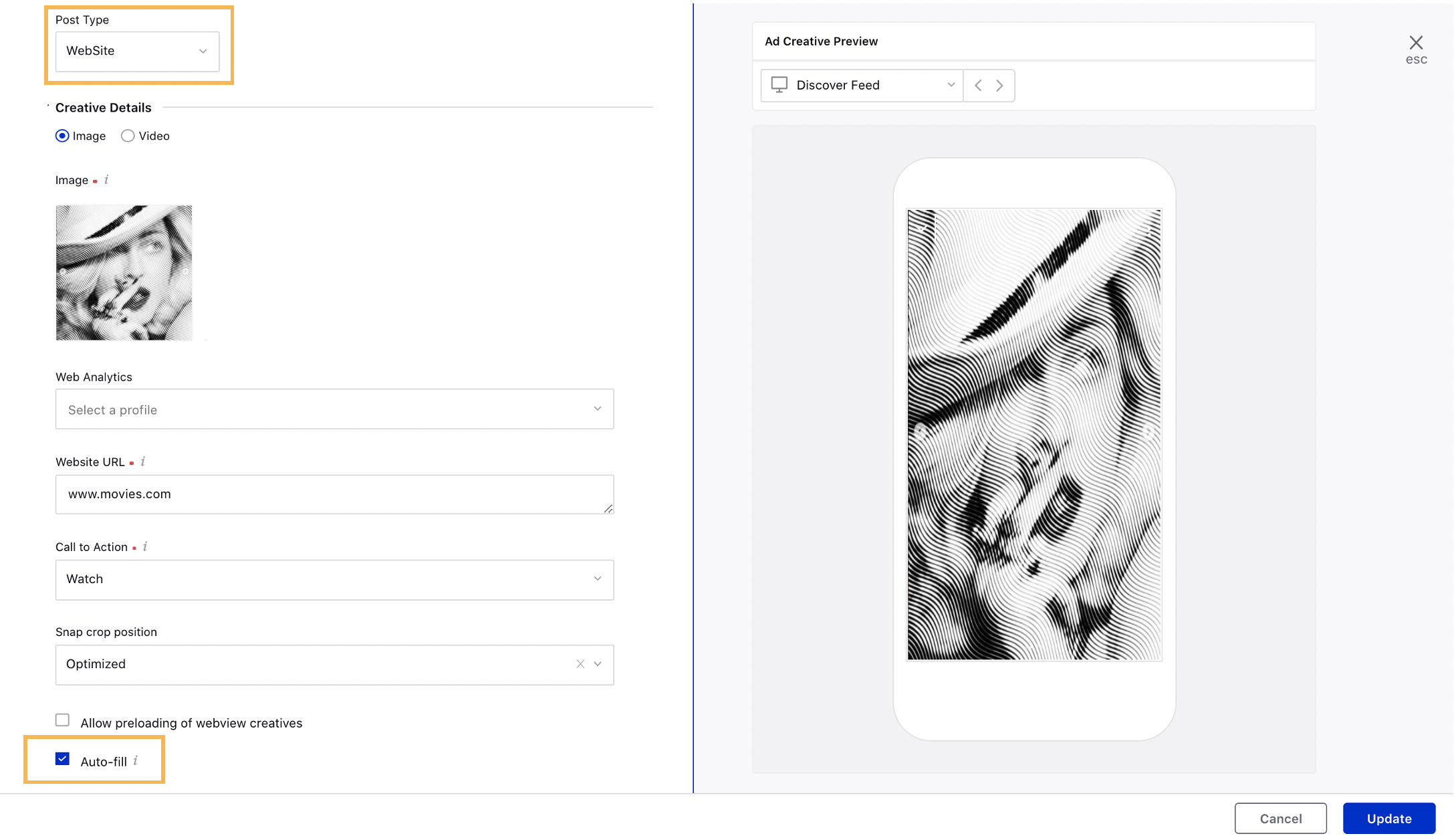This screenshot has width=1456, height=840.
Task: Click the right navigation arrow in preview
Action: tap(999, 85)
